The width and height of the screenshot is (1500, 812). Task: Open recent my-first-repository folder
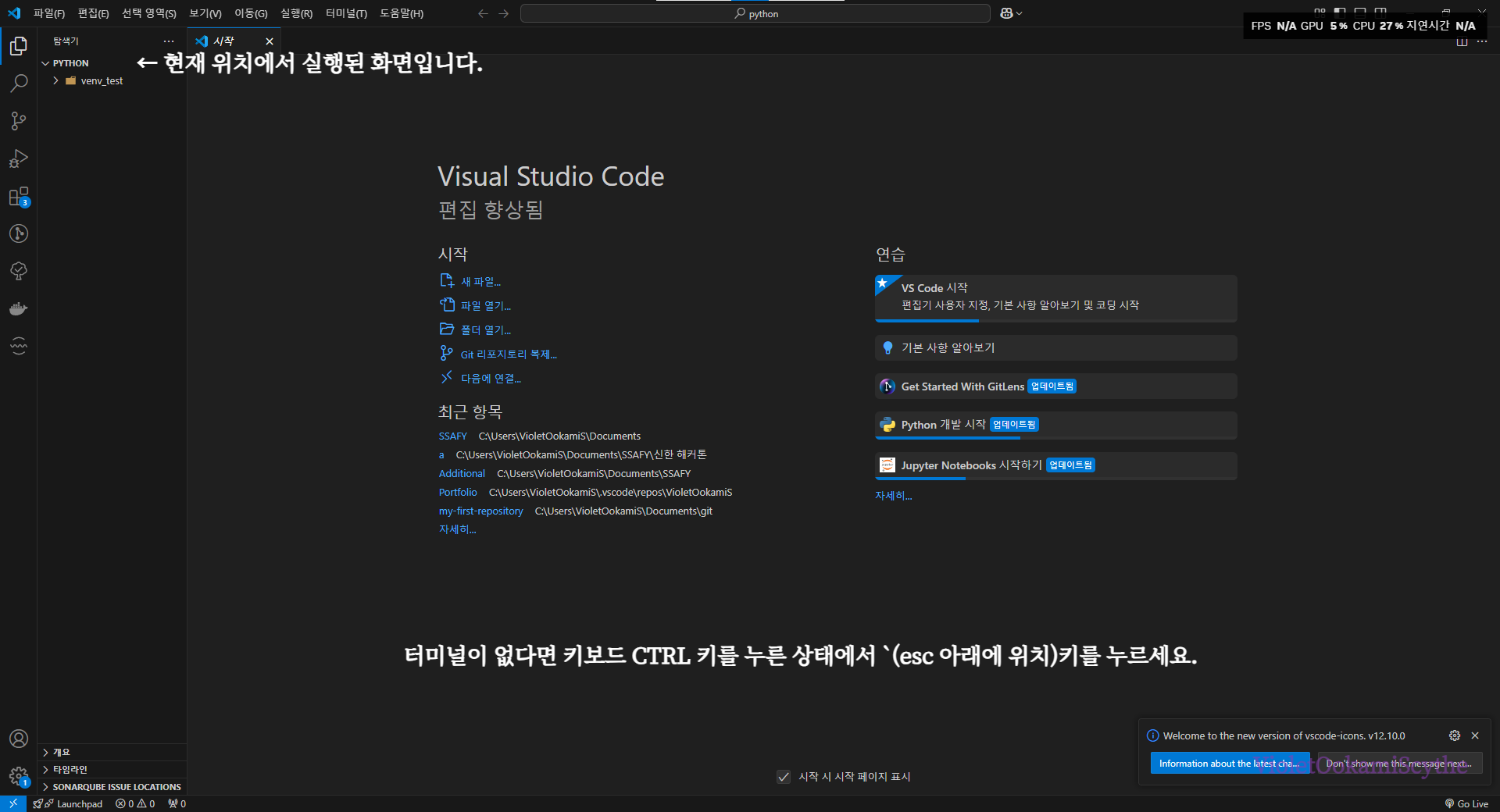click(x=481, y=511)
